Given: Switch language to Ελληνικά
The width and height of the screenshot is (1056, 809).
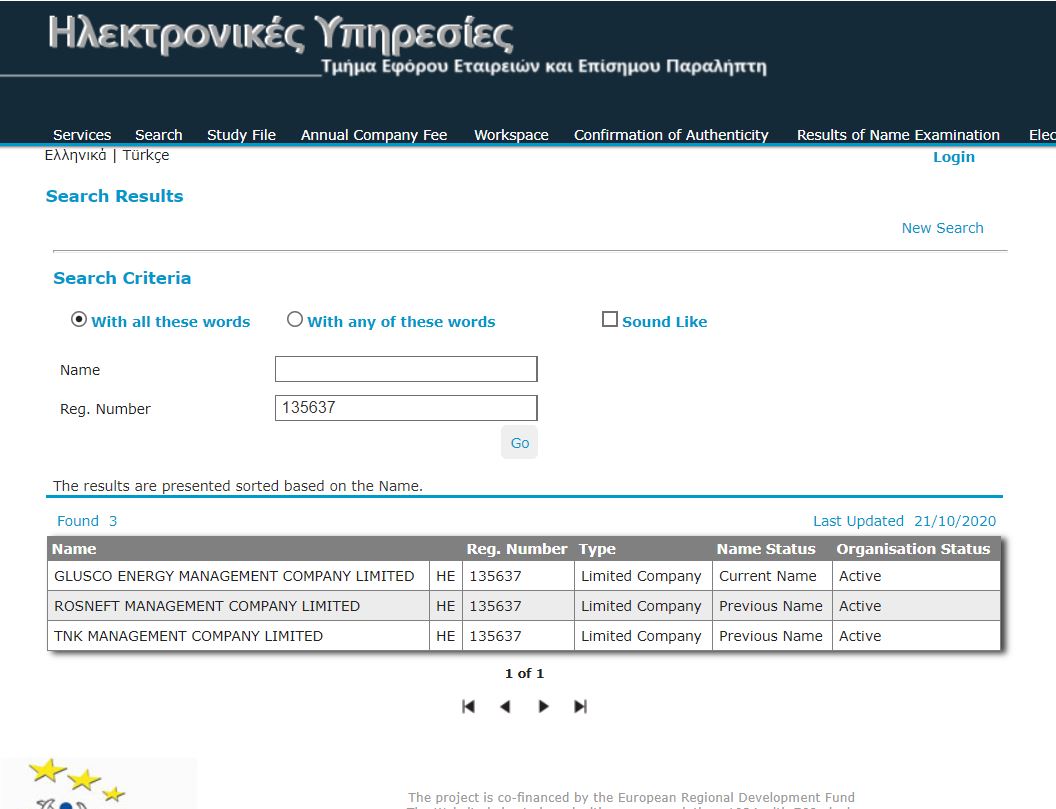Looking at the screenshot, I should [76, 156].
